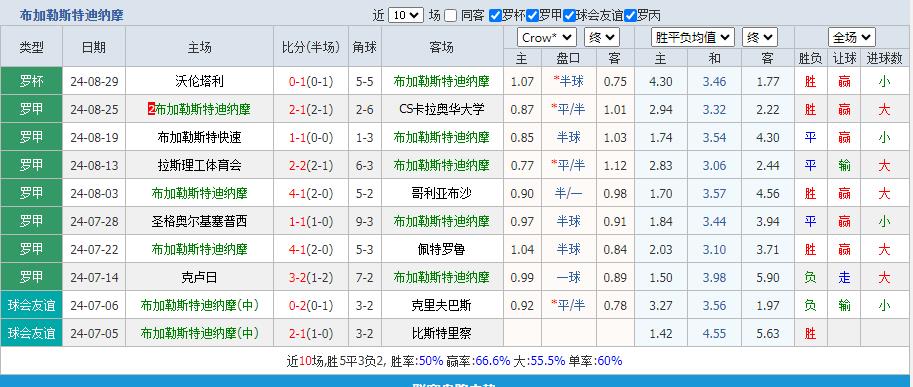Click the 类型 column header

(x=31, y=47)
